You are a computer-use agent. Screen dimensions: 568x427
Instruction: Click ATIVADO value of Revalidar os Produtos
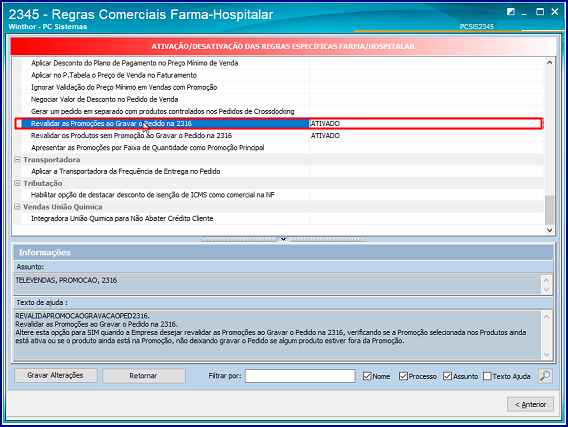(x=325, y=135)
